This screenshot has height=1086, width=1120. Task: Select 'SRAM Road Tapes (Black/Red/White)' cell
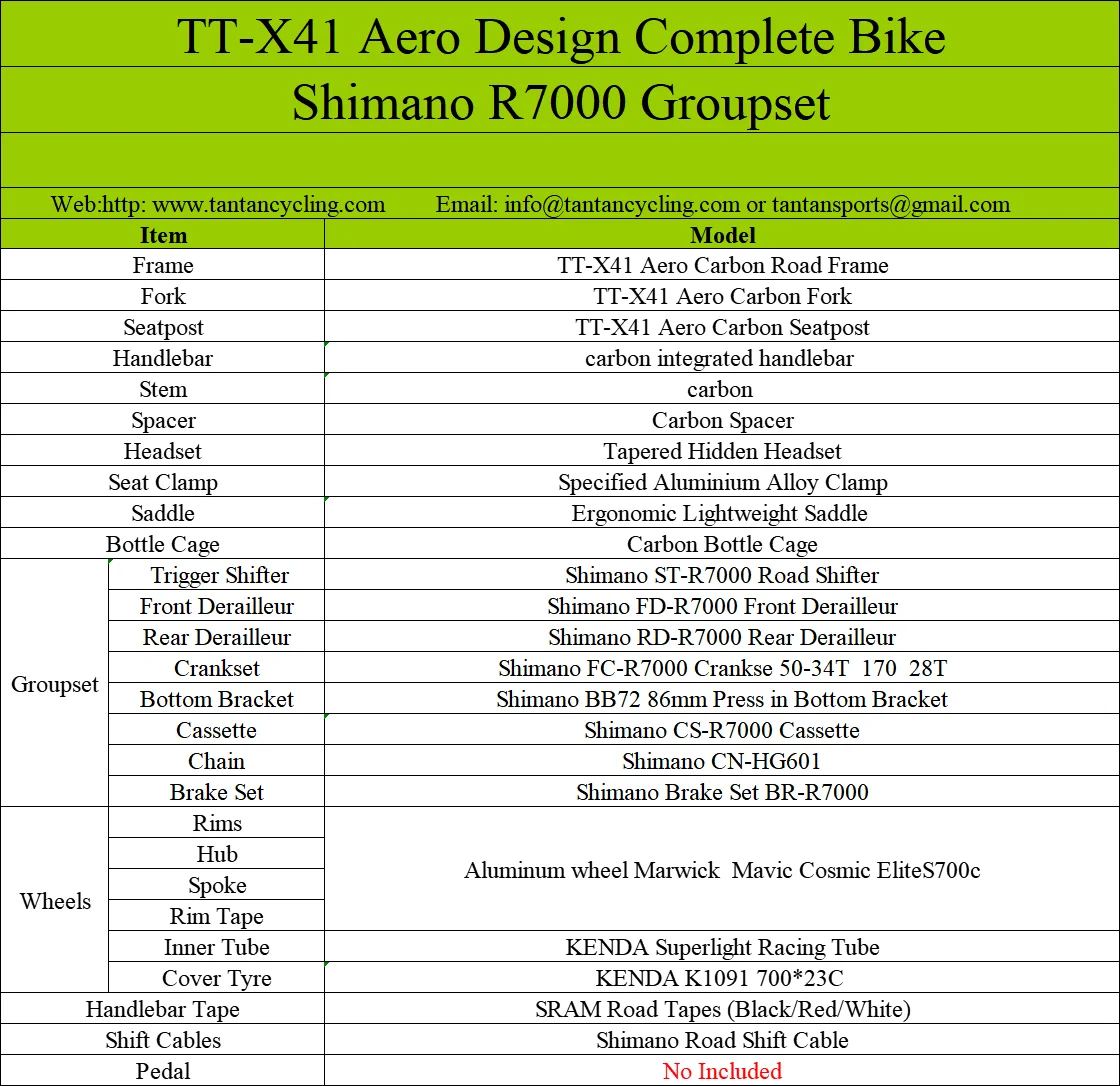click(722, 1009)
